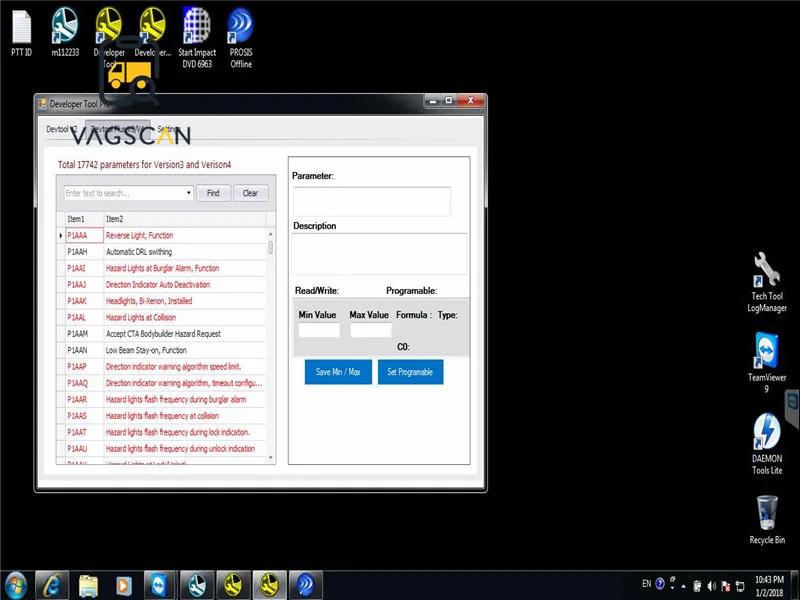Click the Clear button
Viewport: 800px width, 600px height.
pos(251,193)
